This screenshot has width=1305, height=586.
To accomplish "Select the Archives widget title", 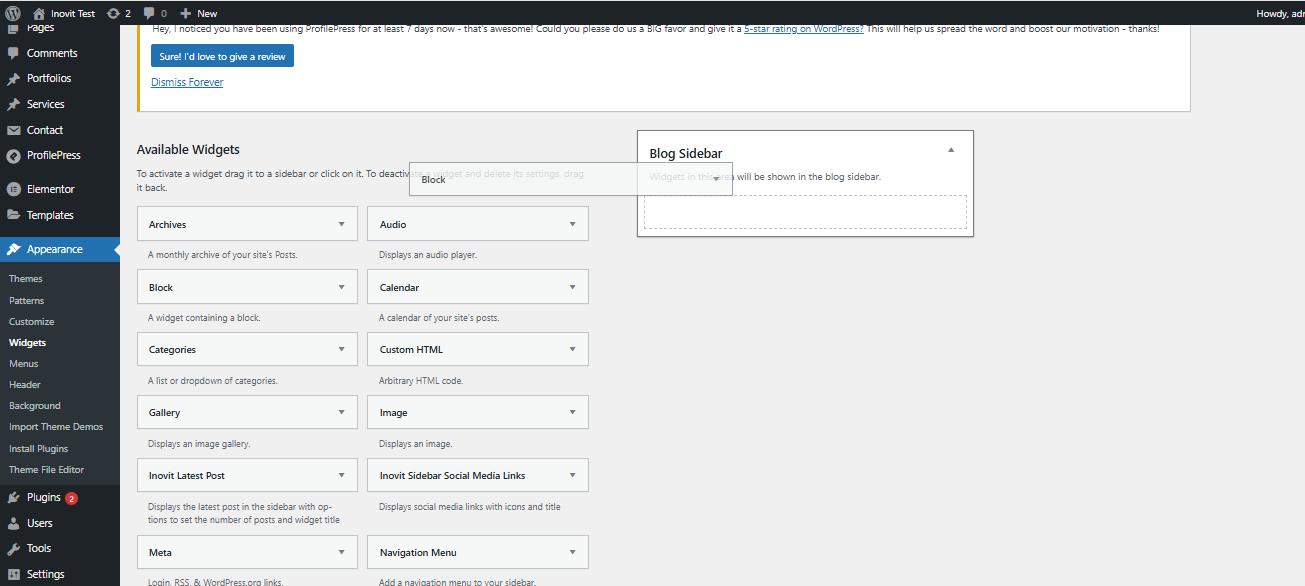I will tap(168, 225).
